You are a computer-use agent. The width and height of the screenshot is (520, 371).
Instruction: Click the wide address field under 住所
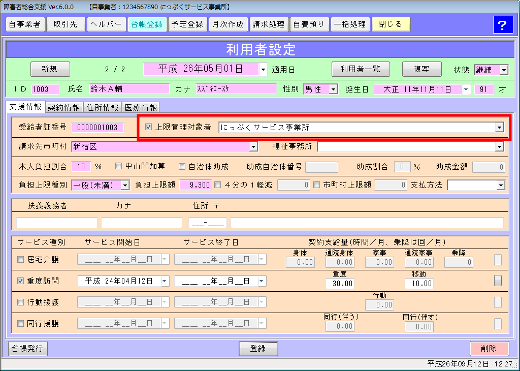pos(367,222)
